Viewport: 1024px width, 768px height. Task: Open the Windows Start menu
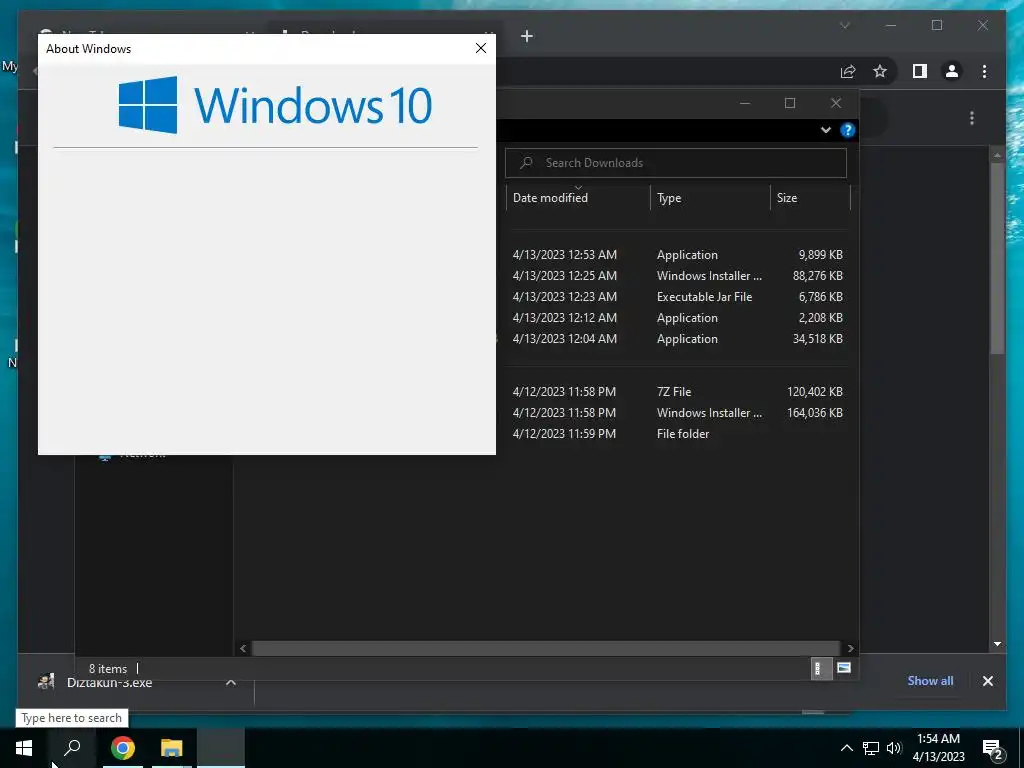(x=24, y=748)
